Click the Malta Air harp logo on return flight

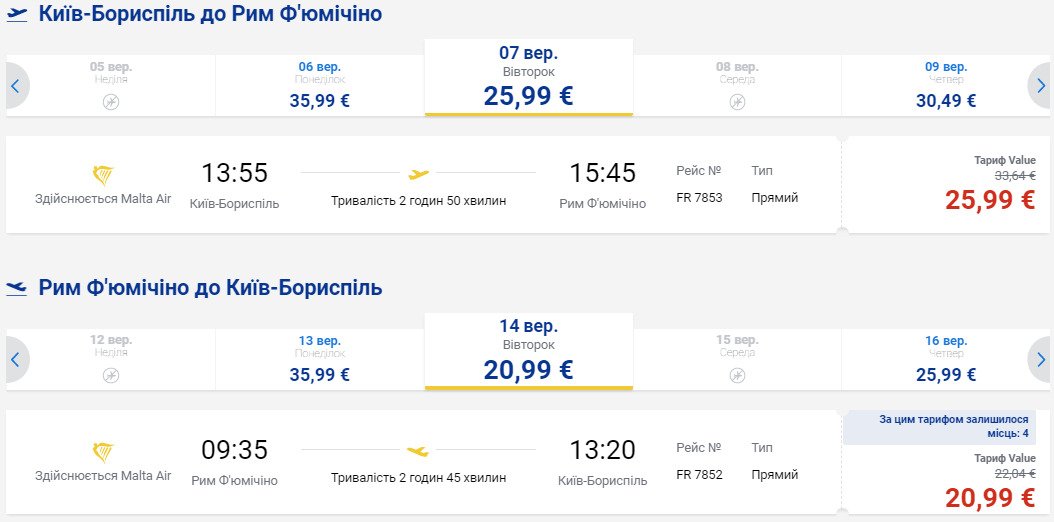(103, 452)
